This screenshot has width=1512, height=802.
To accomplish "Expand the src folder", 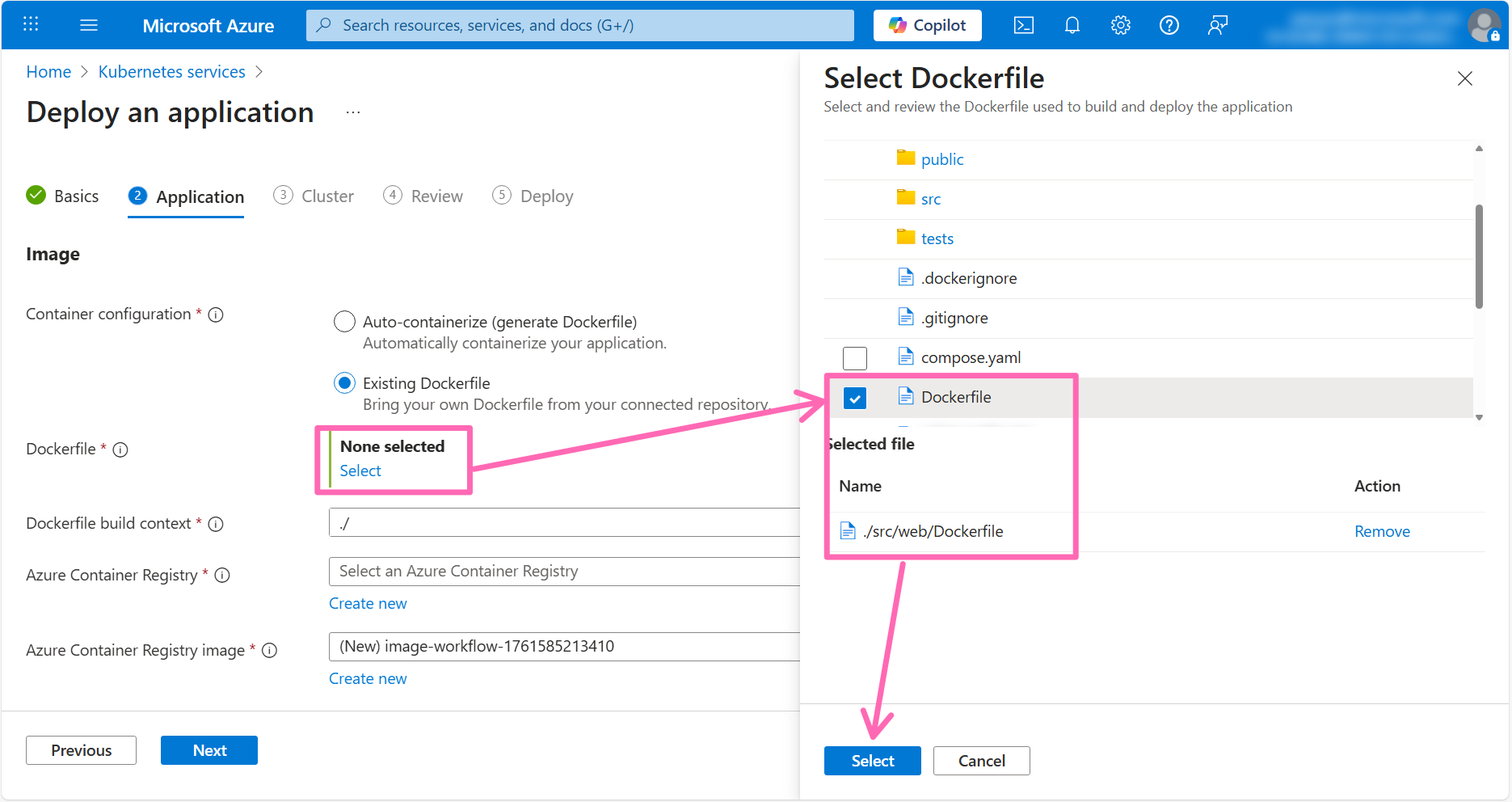I will pyautogui.click(x=931, y=198).
